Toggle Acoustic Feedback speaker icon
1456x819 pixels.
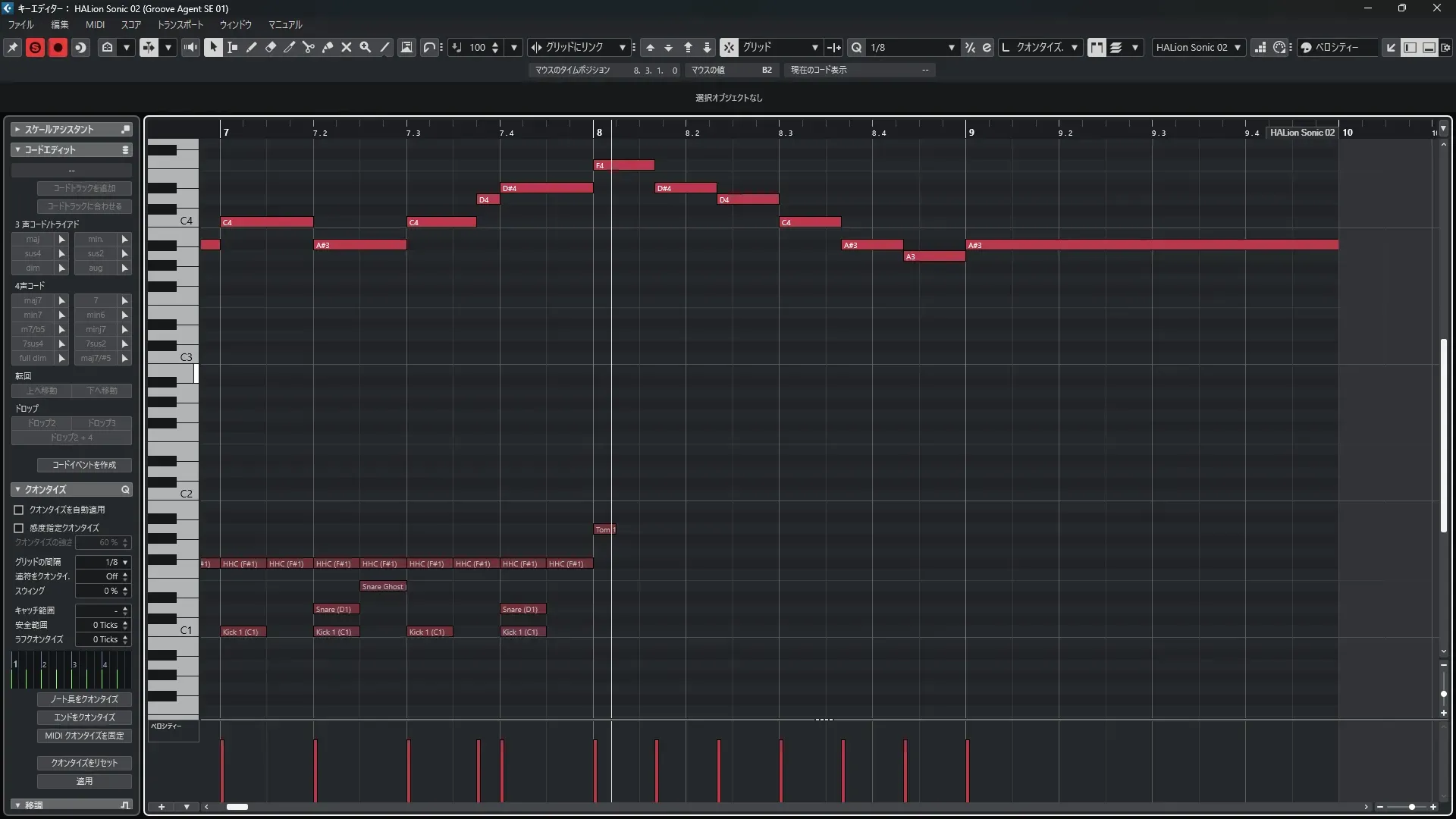pos(191,47)
